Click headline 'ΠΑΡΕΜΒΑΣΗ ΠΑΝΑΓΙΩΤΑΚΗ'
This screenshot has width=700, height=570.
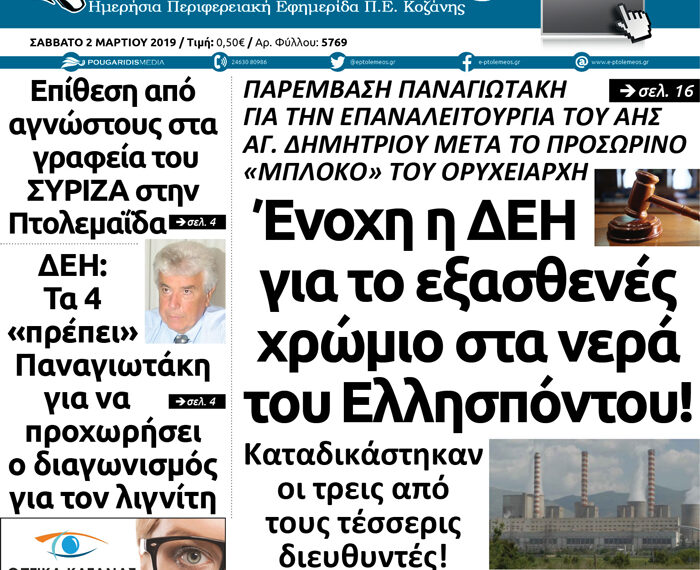(x=405, y=90)
